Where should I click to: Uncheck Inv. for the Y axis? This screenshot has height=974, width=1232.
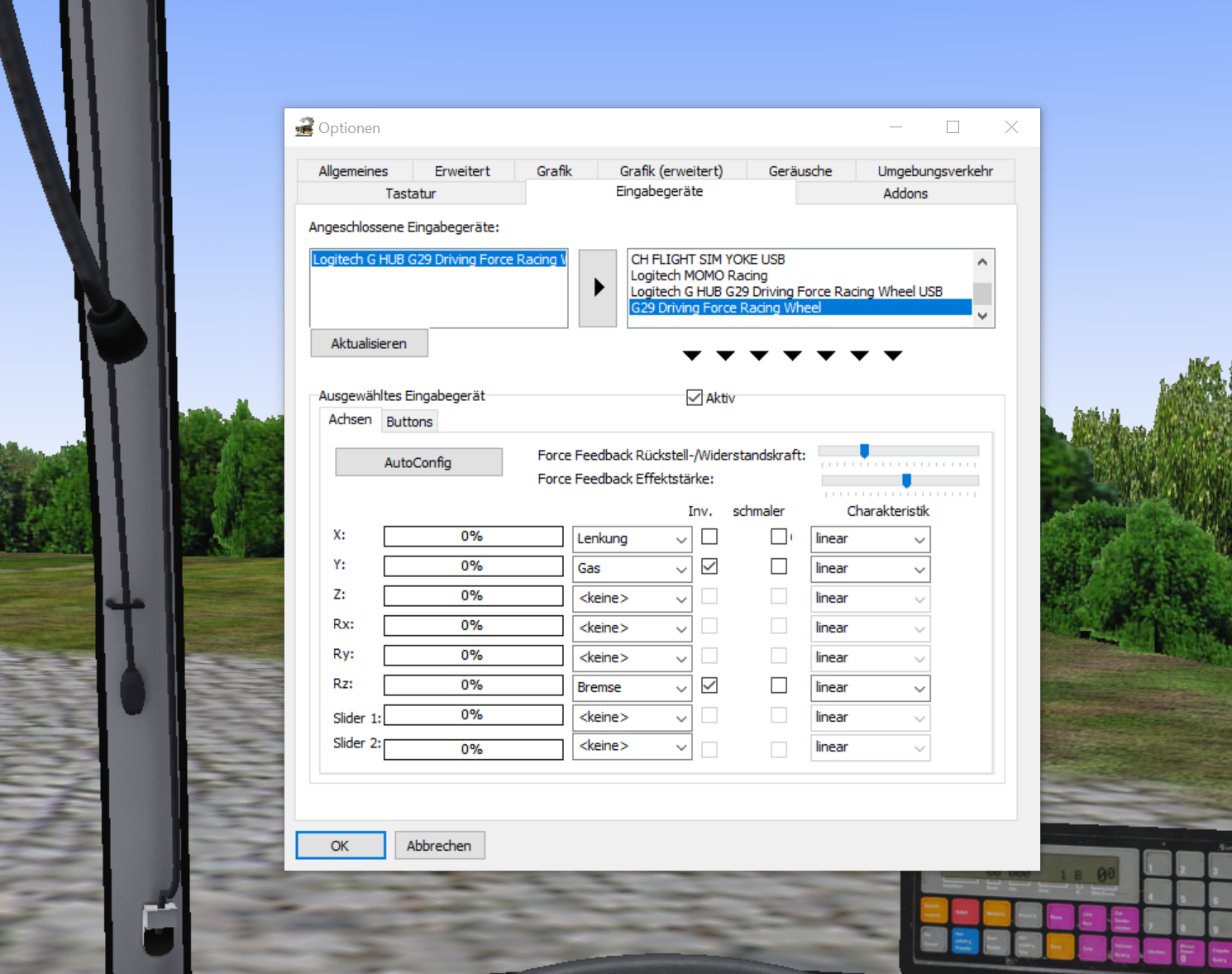(x=709, y=566)
